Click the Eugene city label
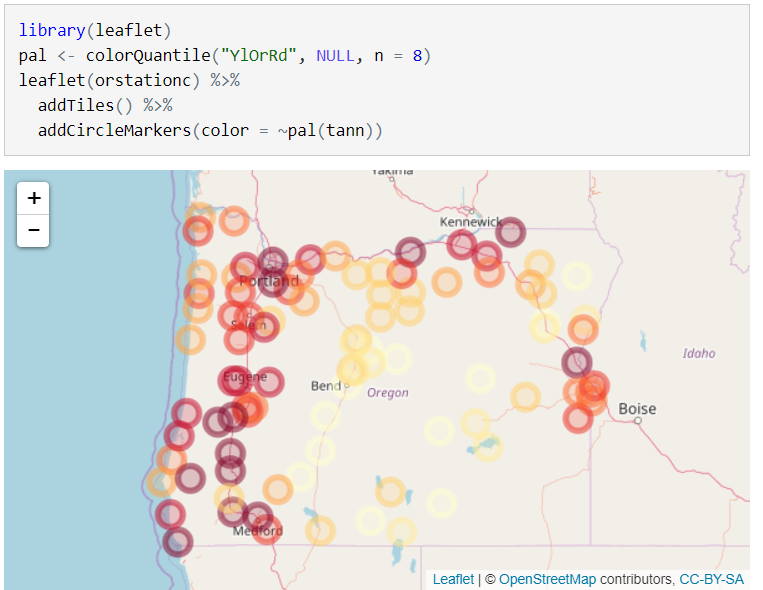Image resolution: width=763 pixels, height=590 pixels. coord(245,377)
